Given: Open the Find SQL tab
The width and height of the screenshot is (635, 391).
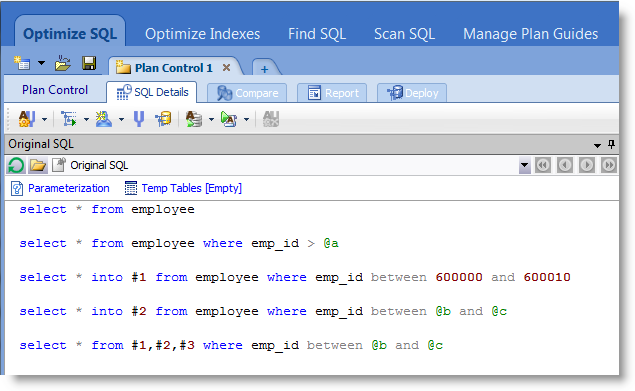Looking at the screenshot, I should [x=317, y=34].
